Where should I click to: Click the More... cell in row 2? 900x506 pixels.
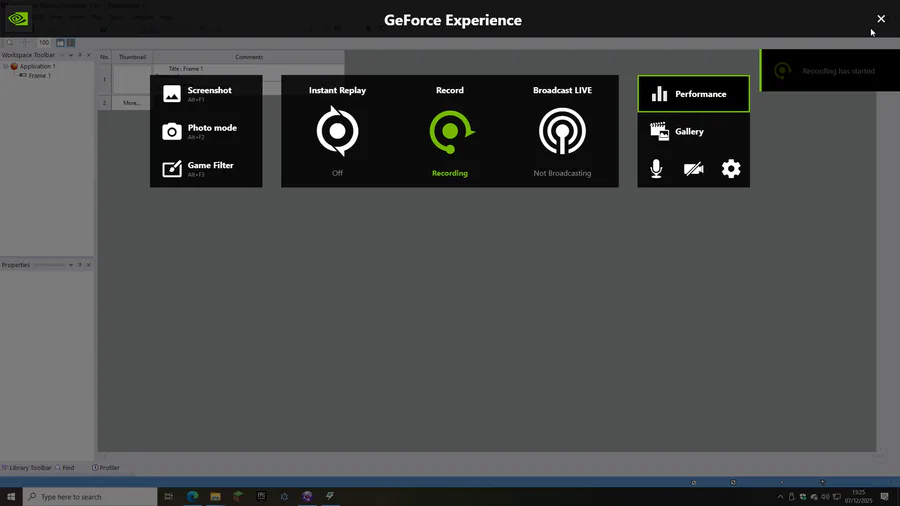(x=131, y=103)
